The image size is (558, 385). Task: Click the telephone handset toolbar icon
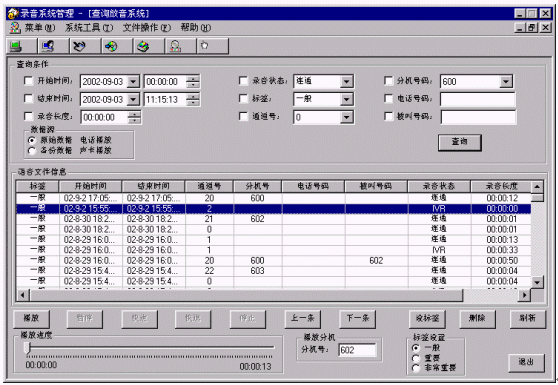coord(79,46)
